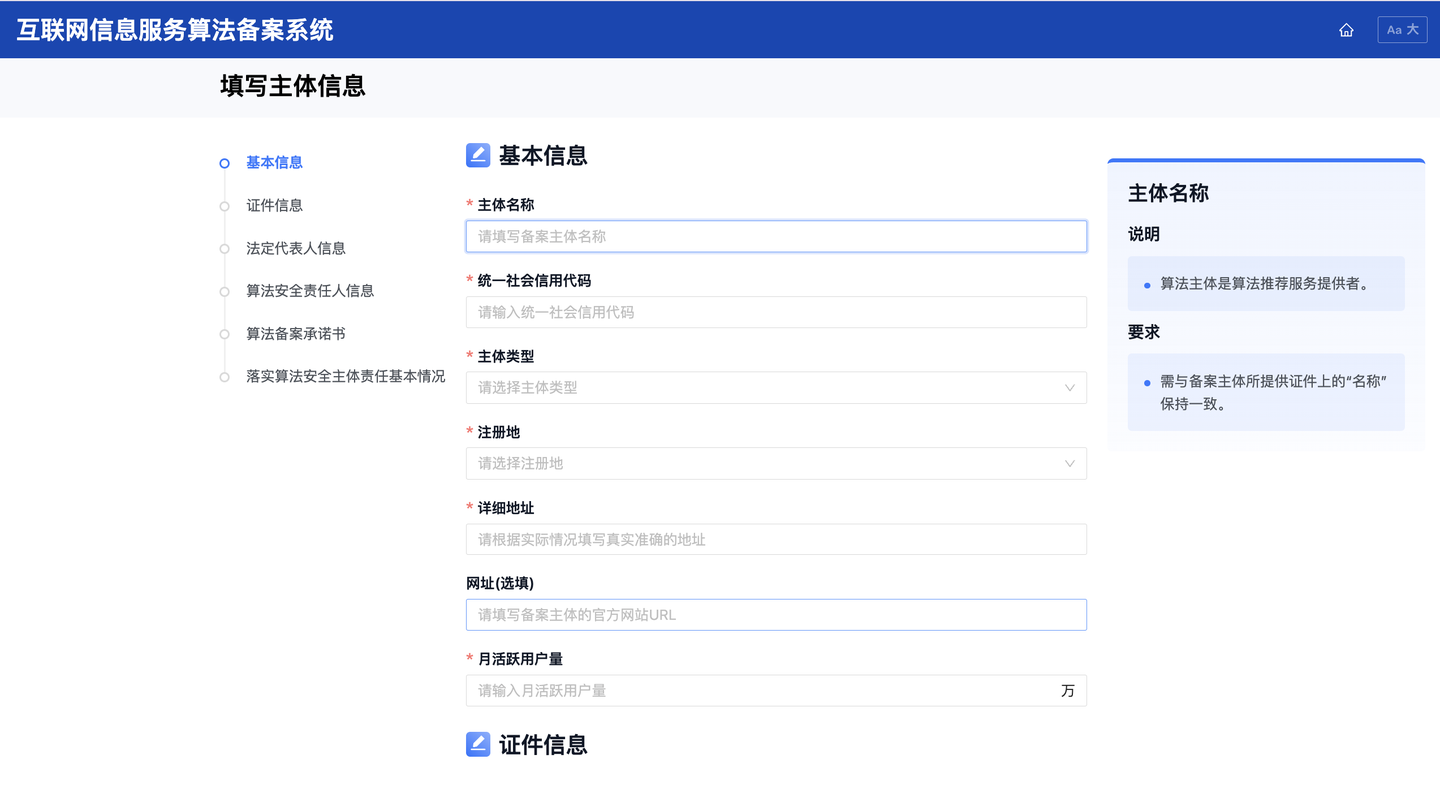This screenshot has height=785, width=1440.
Task: Select 法定代表人信息 in step navigation
Action: coord(295,248)
